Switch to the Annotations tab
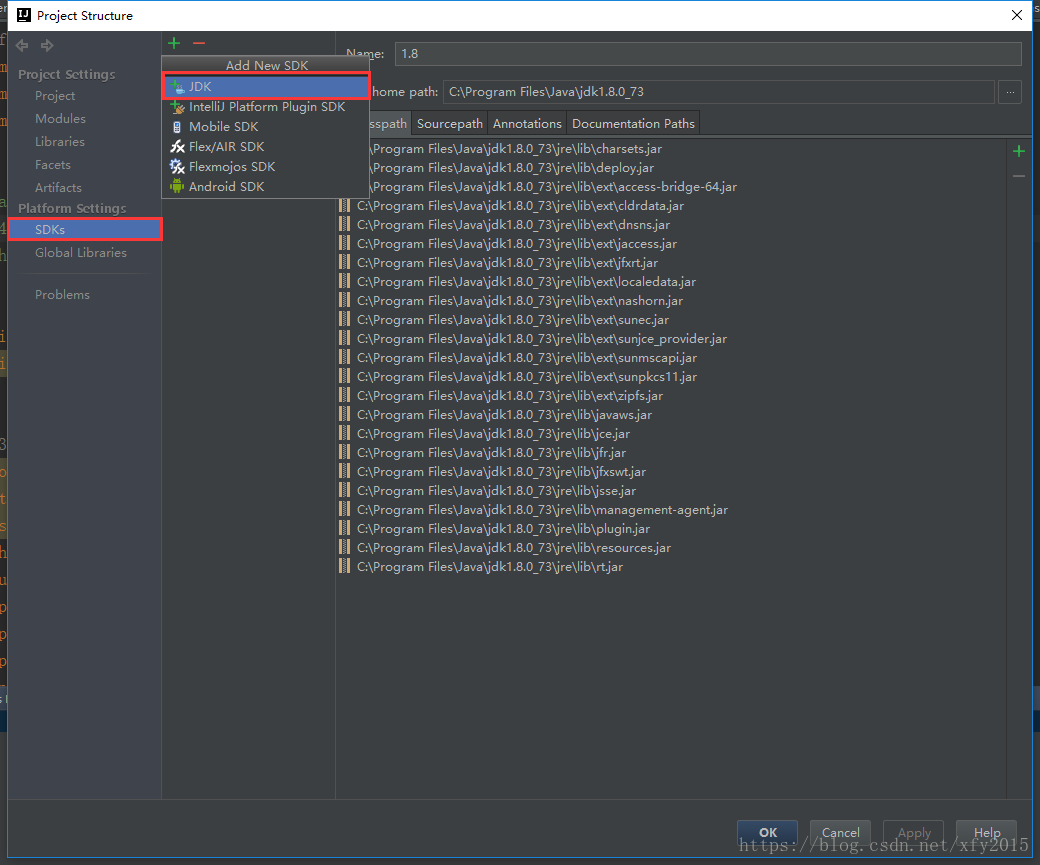Screen dimensions: 1040x865 [527, 123]
